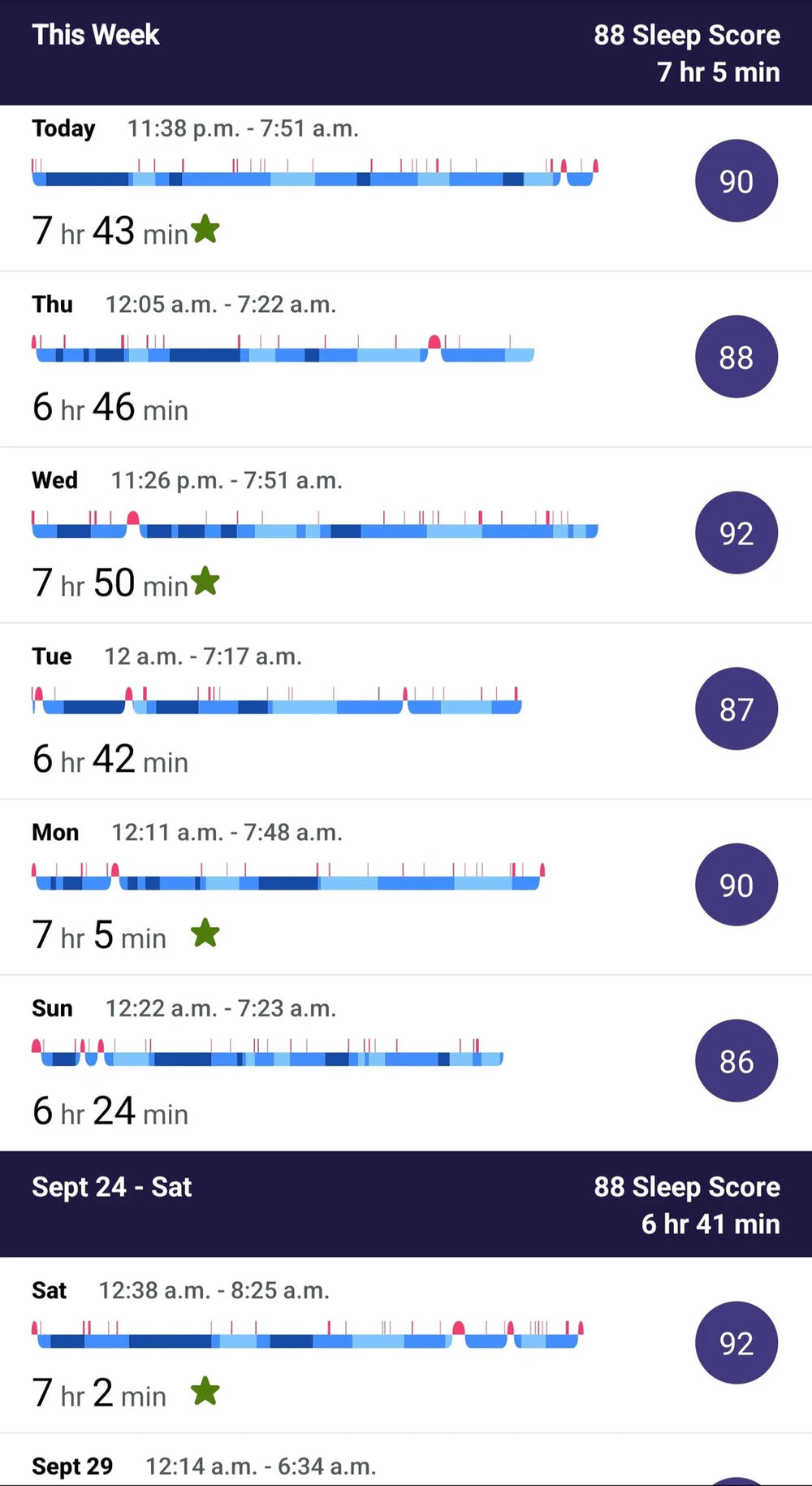Tap Monday's sleep score 90 badge
This screenshot has height=1486, width=812.
click(x=736, y=885)
